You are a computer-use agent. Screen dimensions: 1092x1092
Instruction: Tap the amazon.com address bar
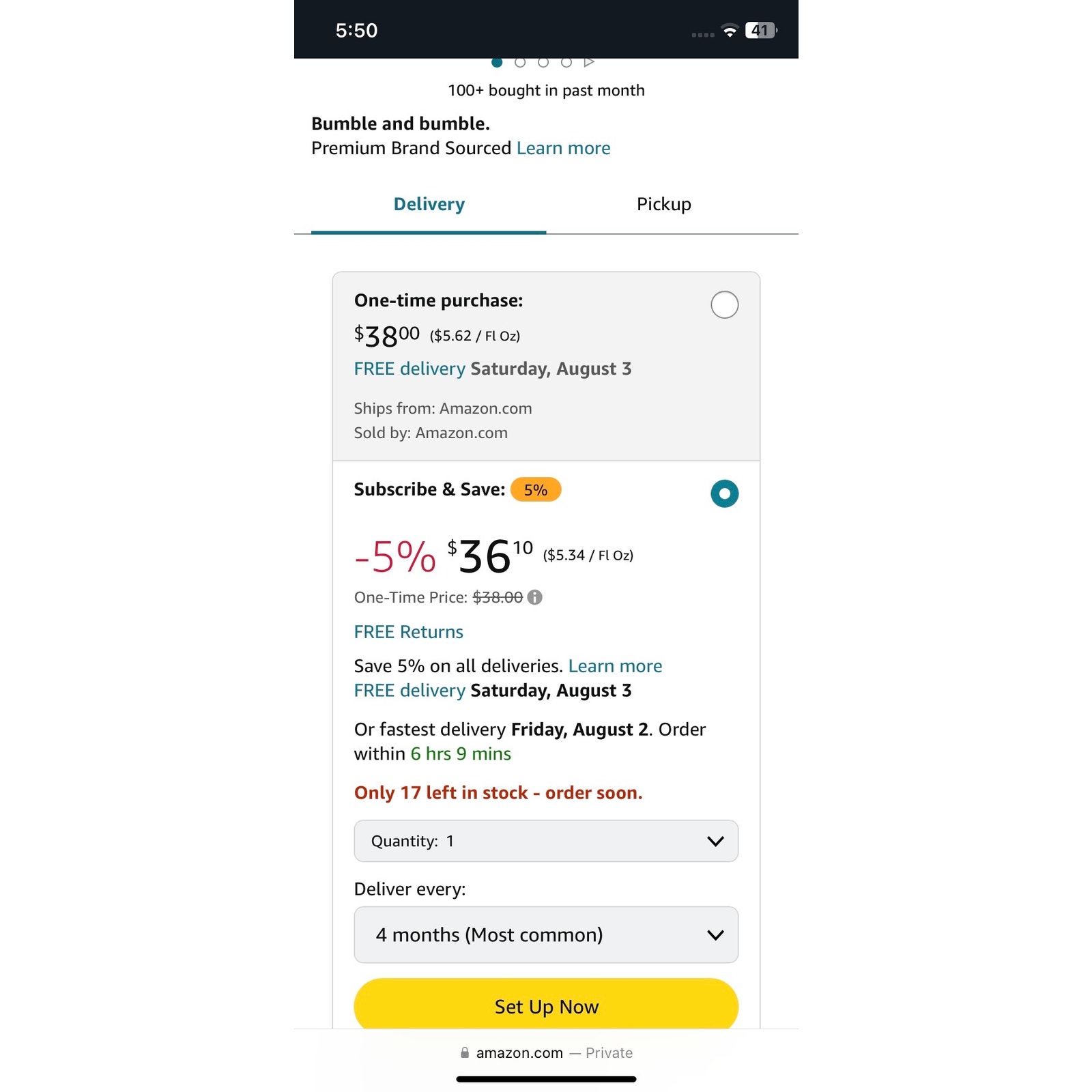(546, 1052)
